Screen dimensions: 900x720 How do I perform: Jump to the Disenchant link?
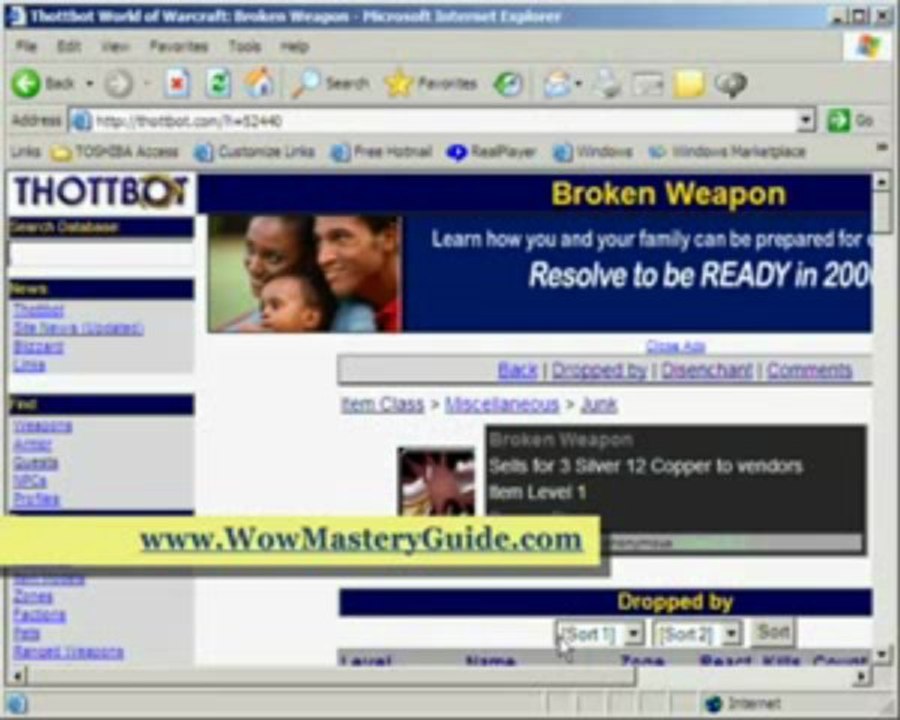pos(707,370)
